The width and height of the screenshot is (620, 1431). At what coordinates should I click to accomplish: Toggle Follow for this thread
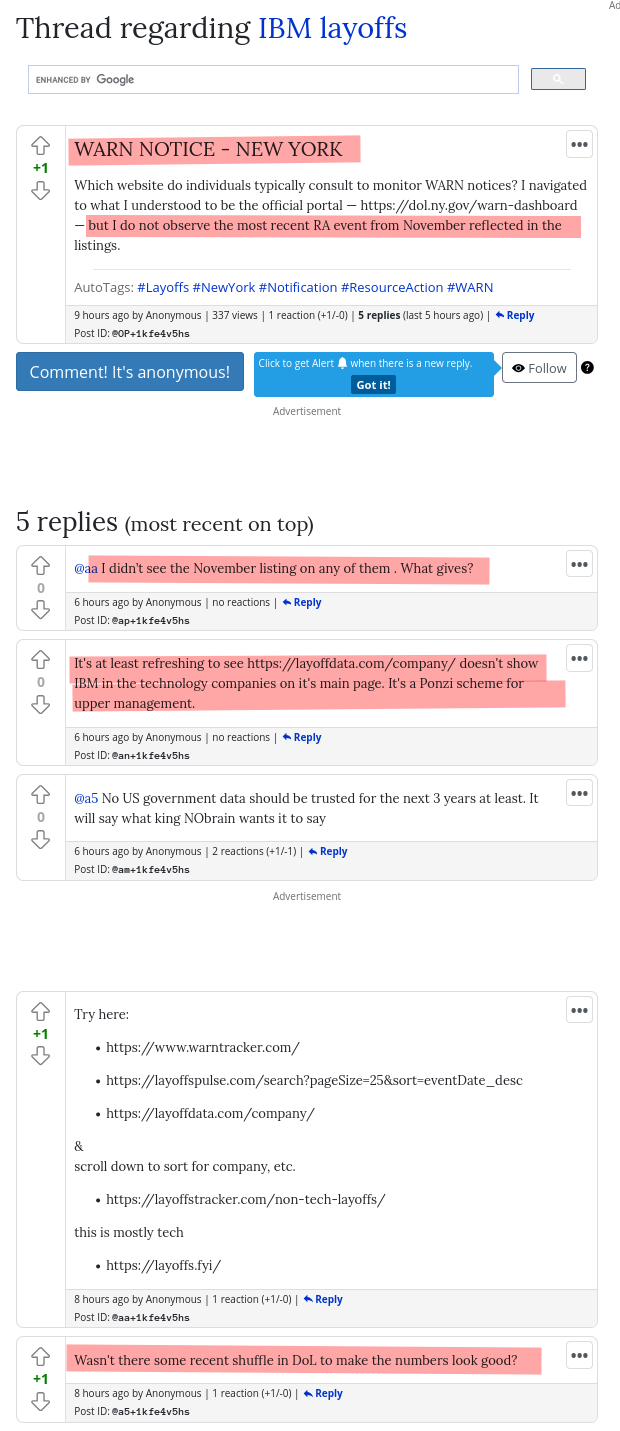click(x=539, y=368)
